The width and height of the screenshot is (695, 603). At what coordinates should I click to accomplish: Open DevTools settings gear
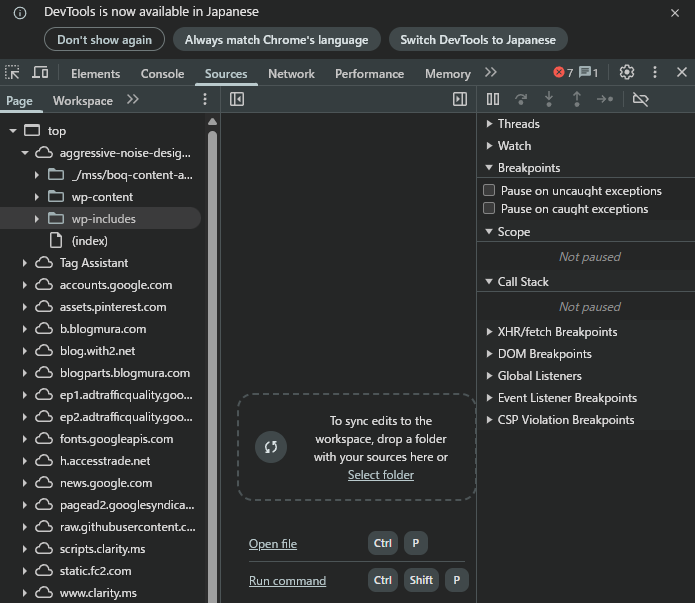tap(627, 73)
